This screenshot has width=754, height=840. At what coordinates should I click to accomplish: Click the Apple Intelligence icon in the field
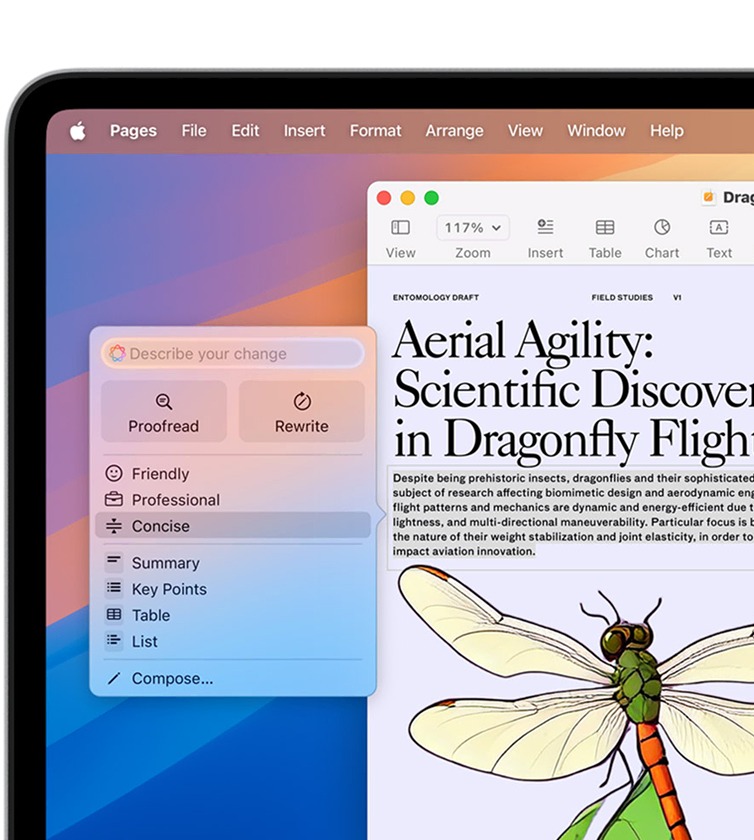[x=117, y=354]
